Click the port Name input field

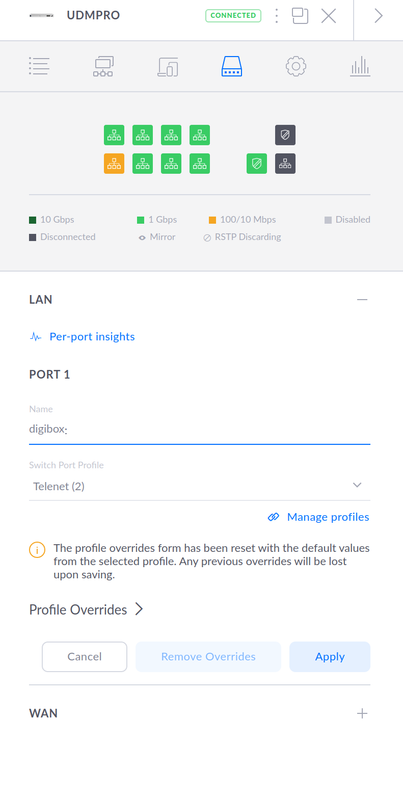pos(199,429)
